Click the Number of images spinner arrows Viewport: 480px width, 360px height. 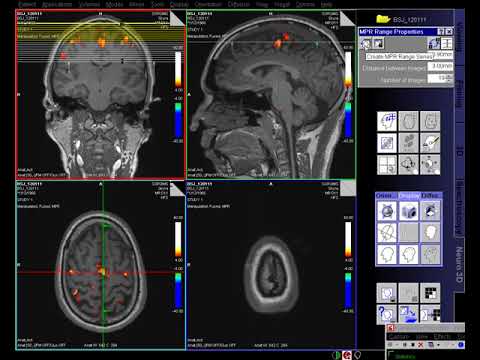tap(449, 78)
